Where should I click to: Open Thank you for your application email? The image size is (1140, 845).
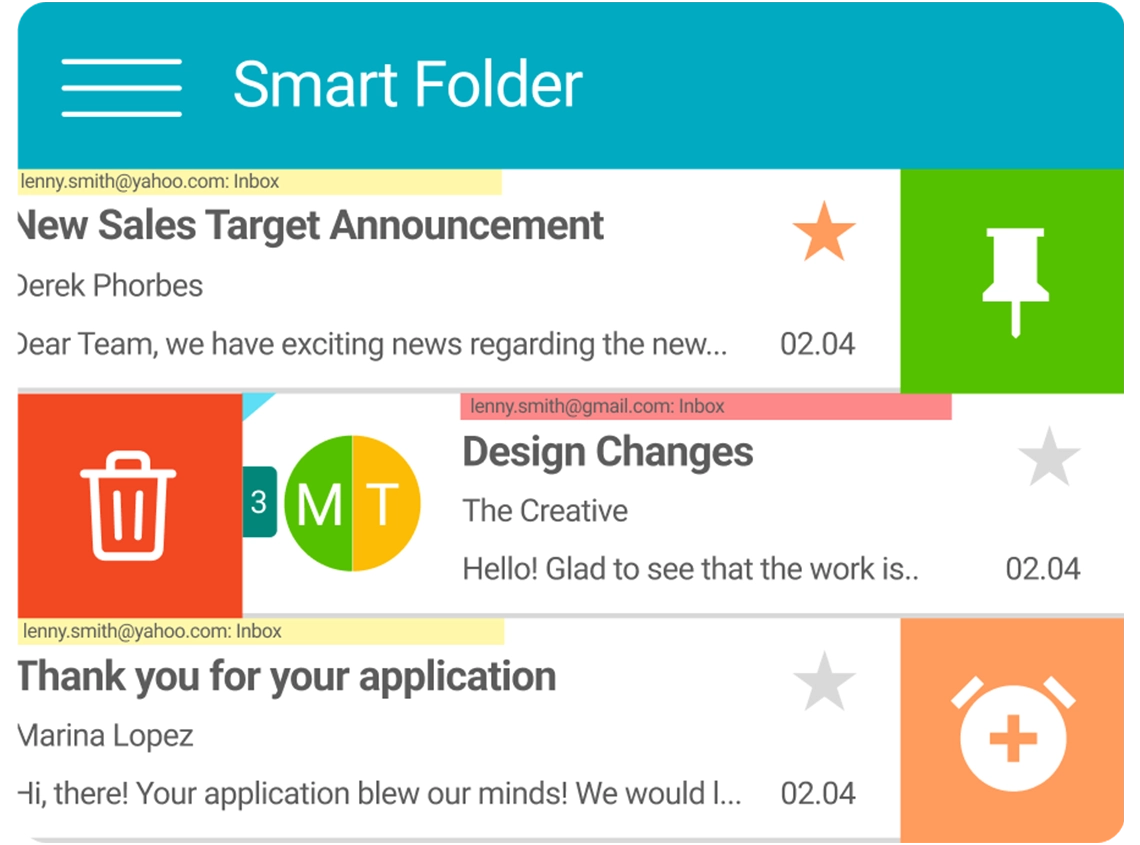286,677
